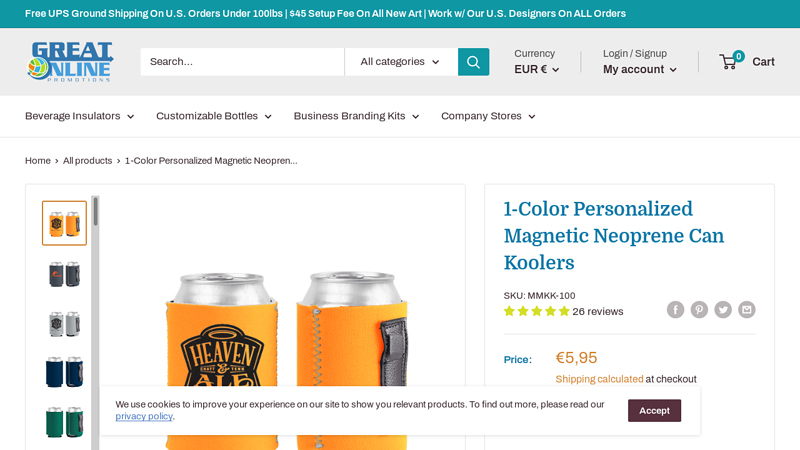Open the Business Branding Kits menu
The width and height of the screenshot is (800, 450).
pos(356,116)
